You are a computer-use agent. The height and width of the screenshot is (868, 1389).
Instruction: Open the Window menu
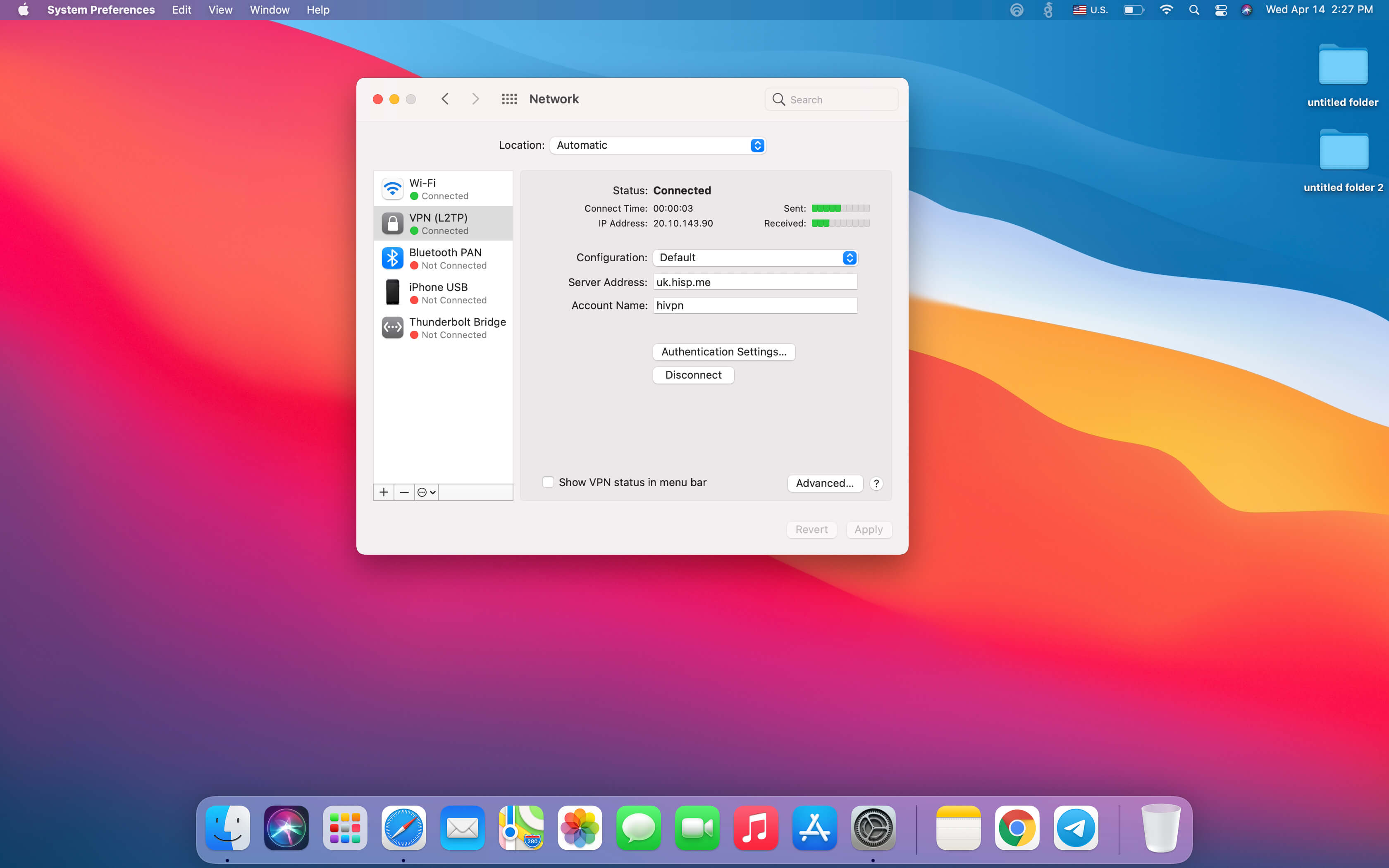269,10
